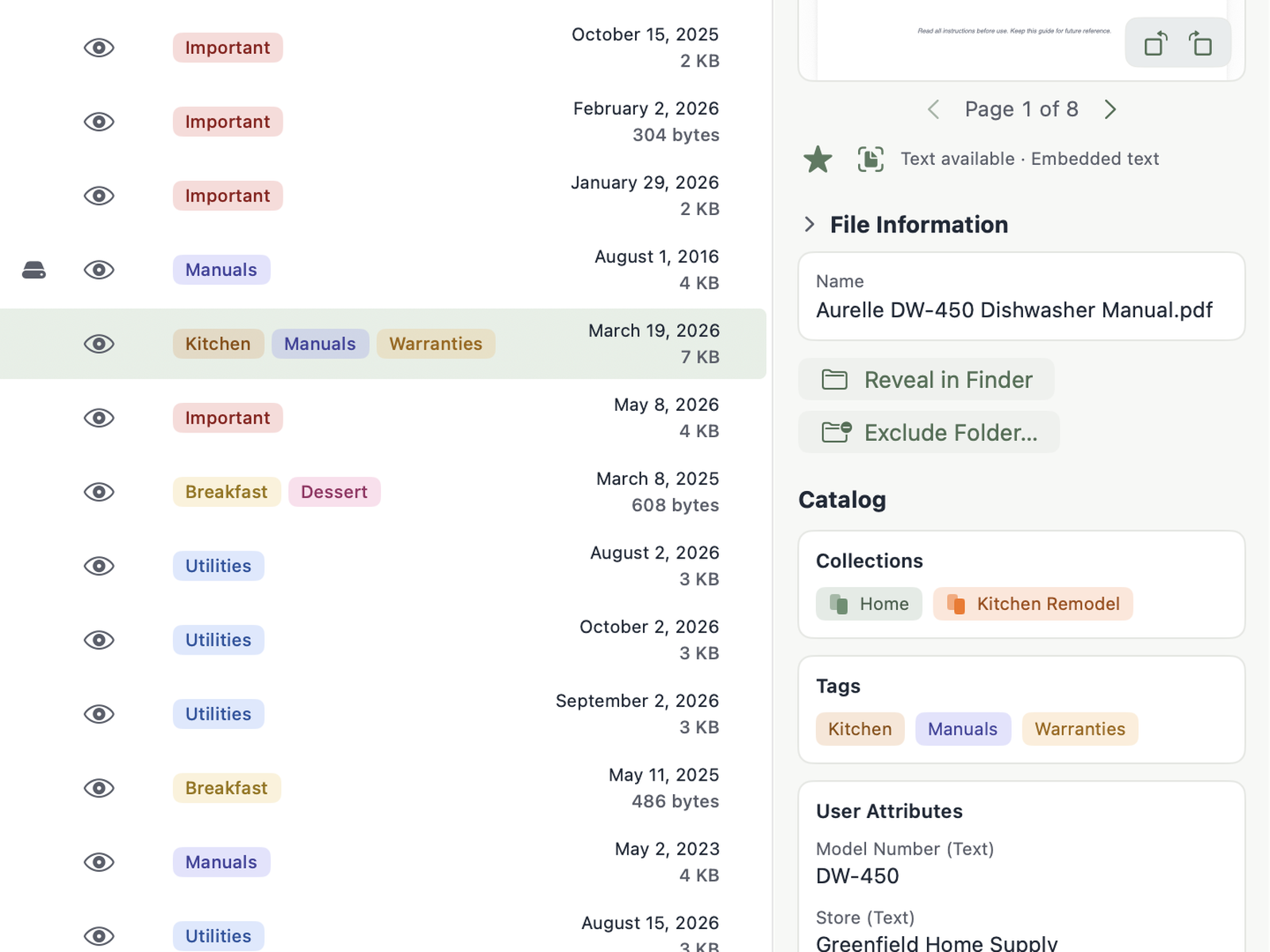
Task: Click the Exclude Folder button
Action: pyautogui.click(x=929, y=432)
